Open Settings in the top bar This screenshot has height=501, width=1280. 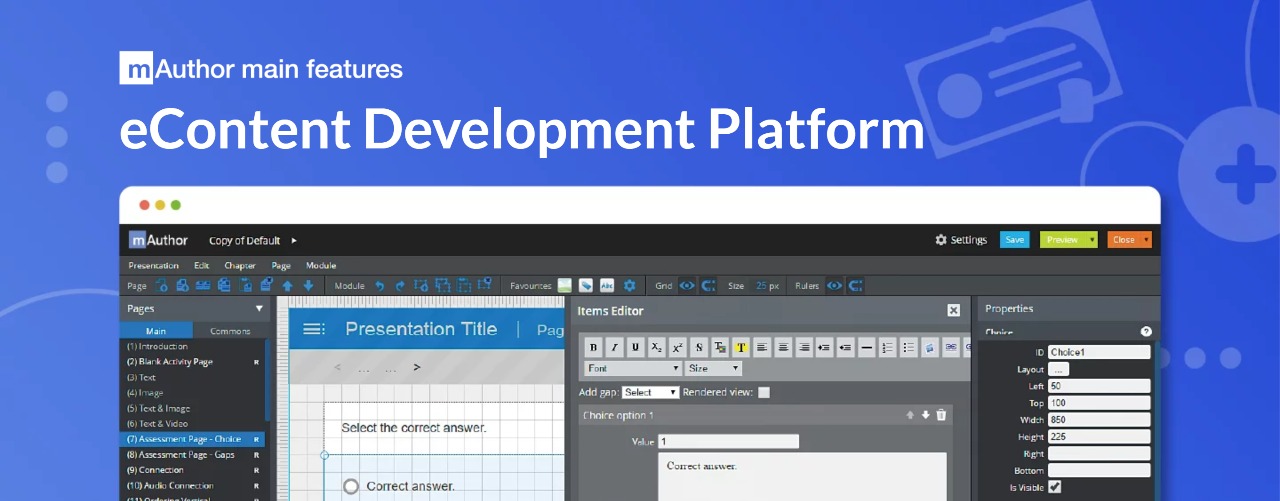coord(961,240)
